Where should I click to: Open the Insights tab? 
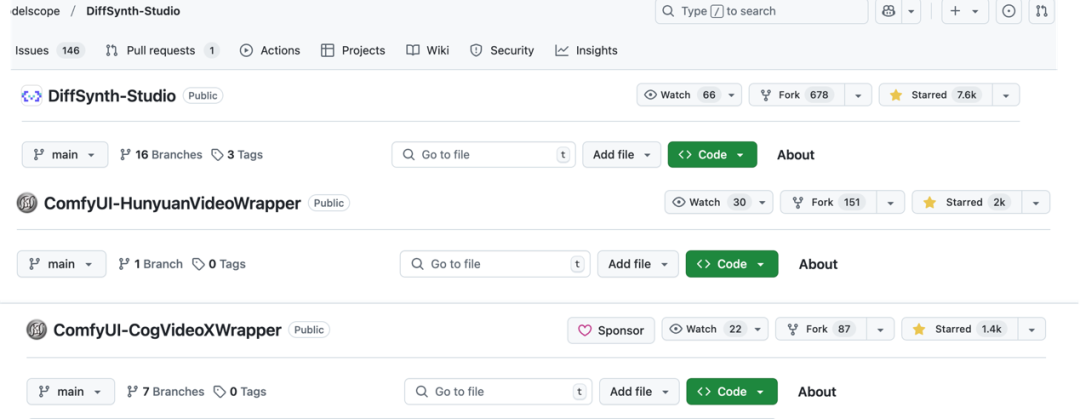pos(587,50)
